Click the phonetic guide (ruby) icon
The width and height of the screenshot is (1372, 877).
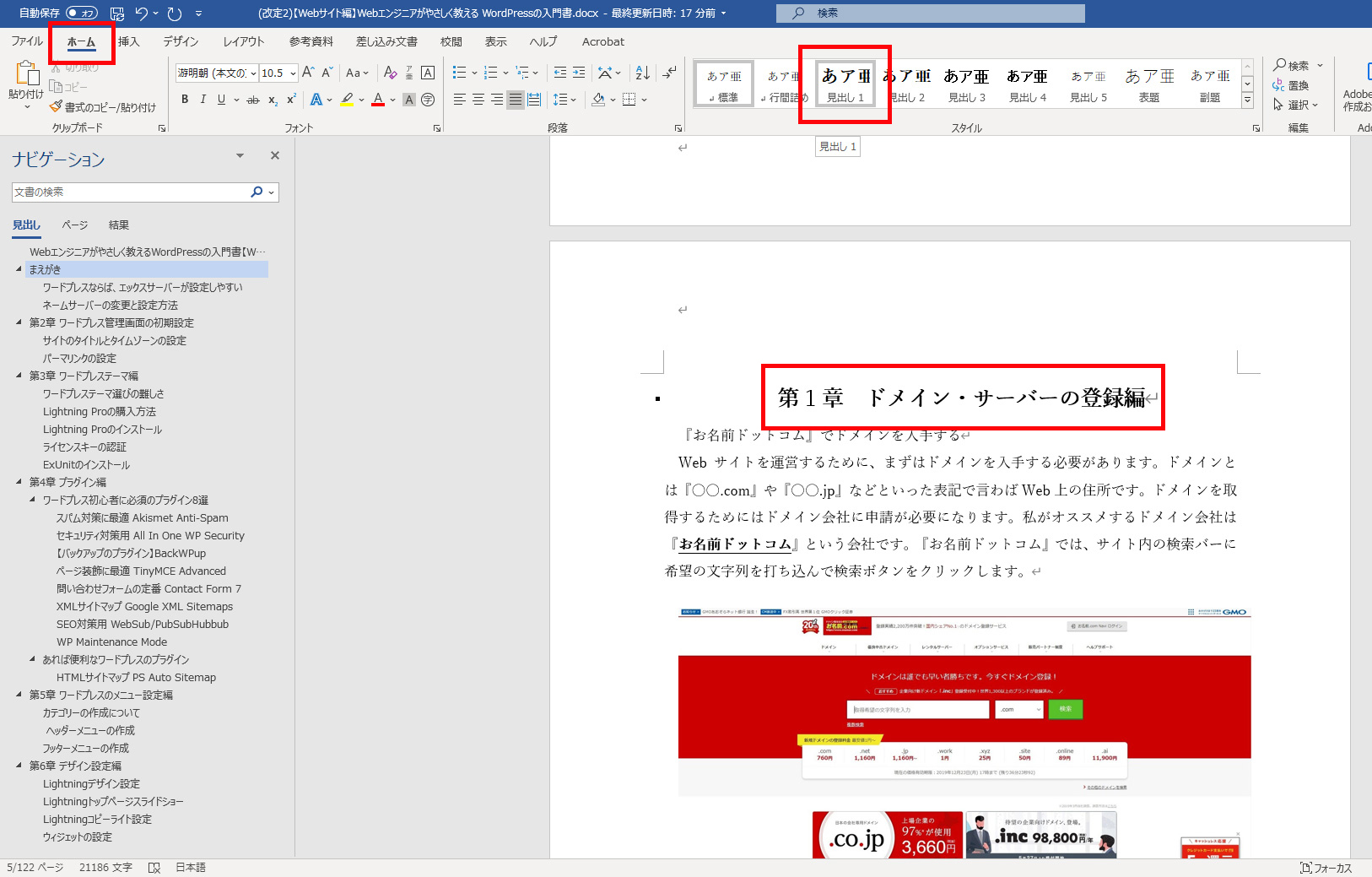tap(409, 73)
